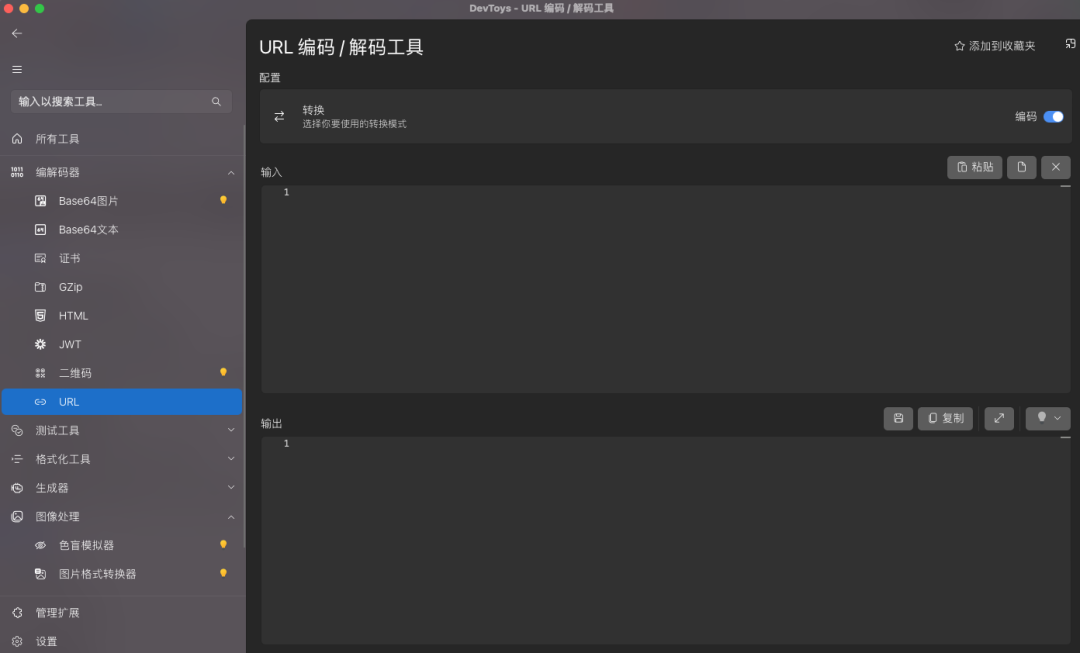
Task: Open the GZip tool
Action: 122,287
